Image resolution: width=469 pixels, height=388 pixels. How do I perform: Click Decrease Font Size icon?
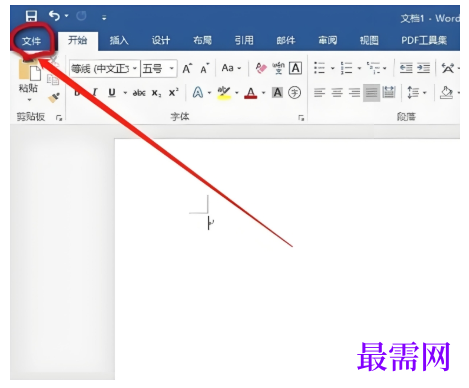tap(205, 68)
